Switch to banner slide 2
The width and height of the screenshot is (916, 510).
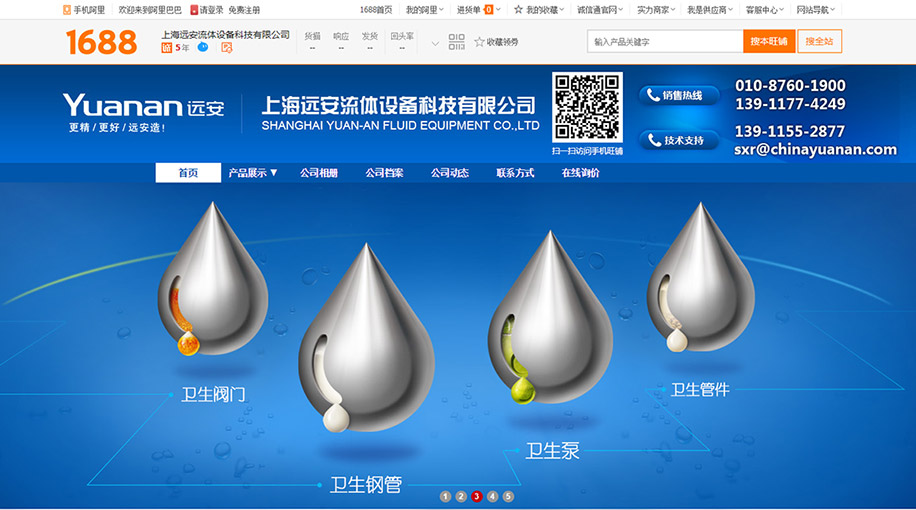[x=461, y=496]
